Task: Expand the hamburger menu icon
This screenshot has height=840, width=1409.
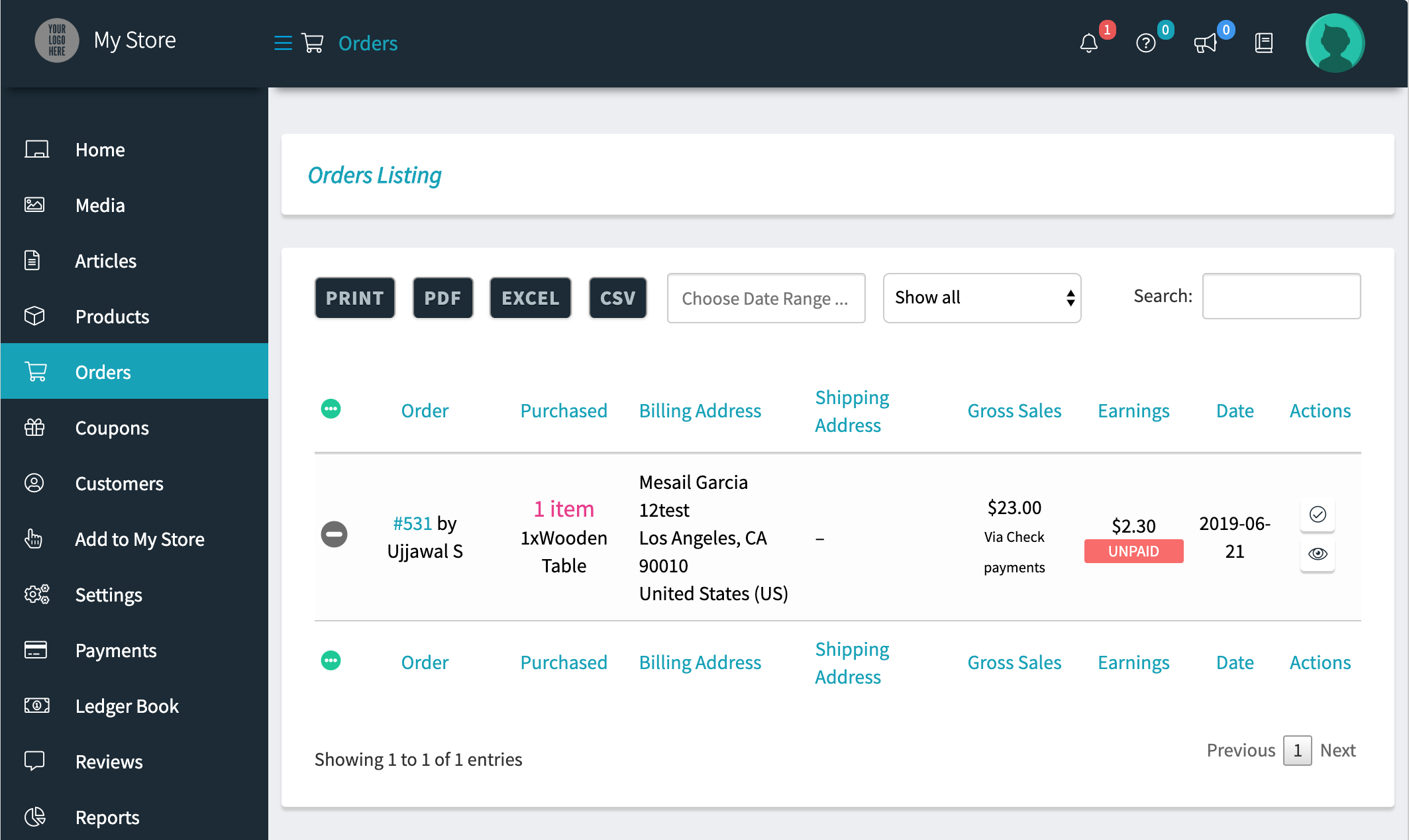Action: pos(282,43)
